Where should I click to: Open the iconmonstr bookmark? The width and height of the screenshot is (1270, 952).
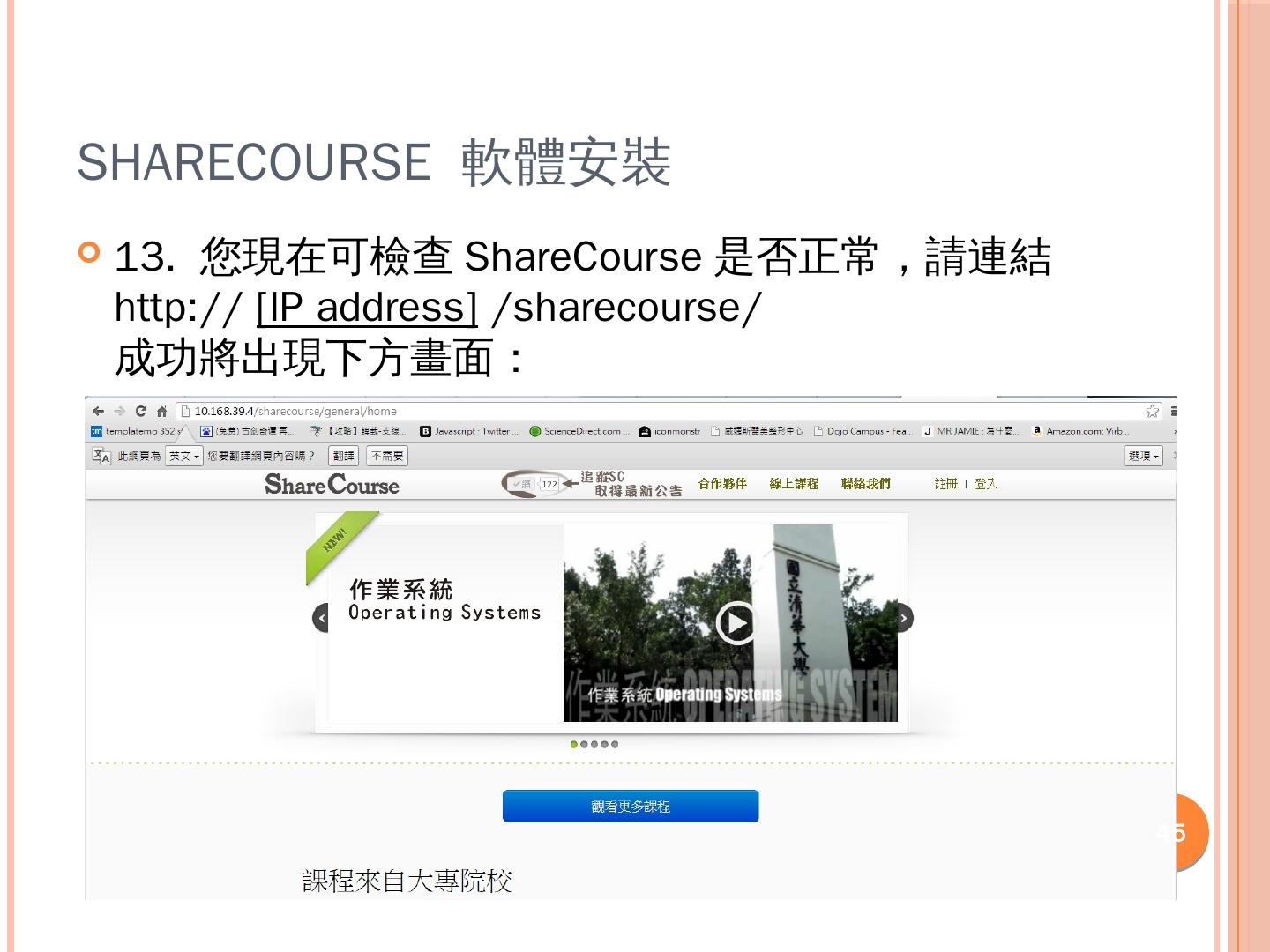pos(669,431)
